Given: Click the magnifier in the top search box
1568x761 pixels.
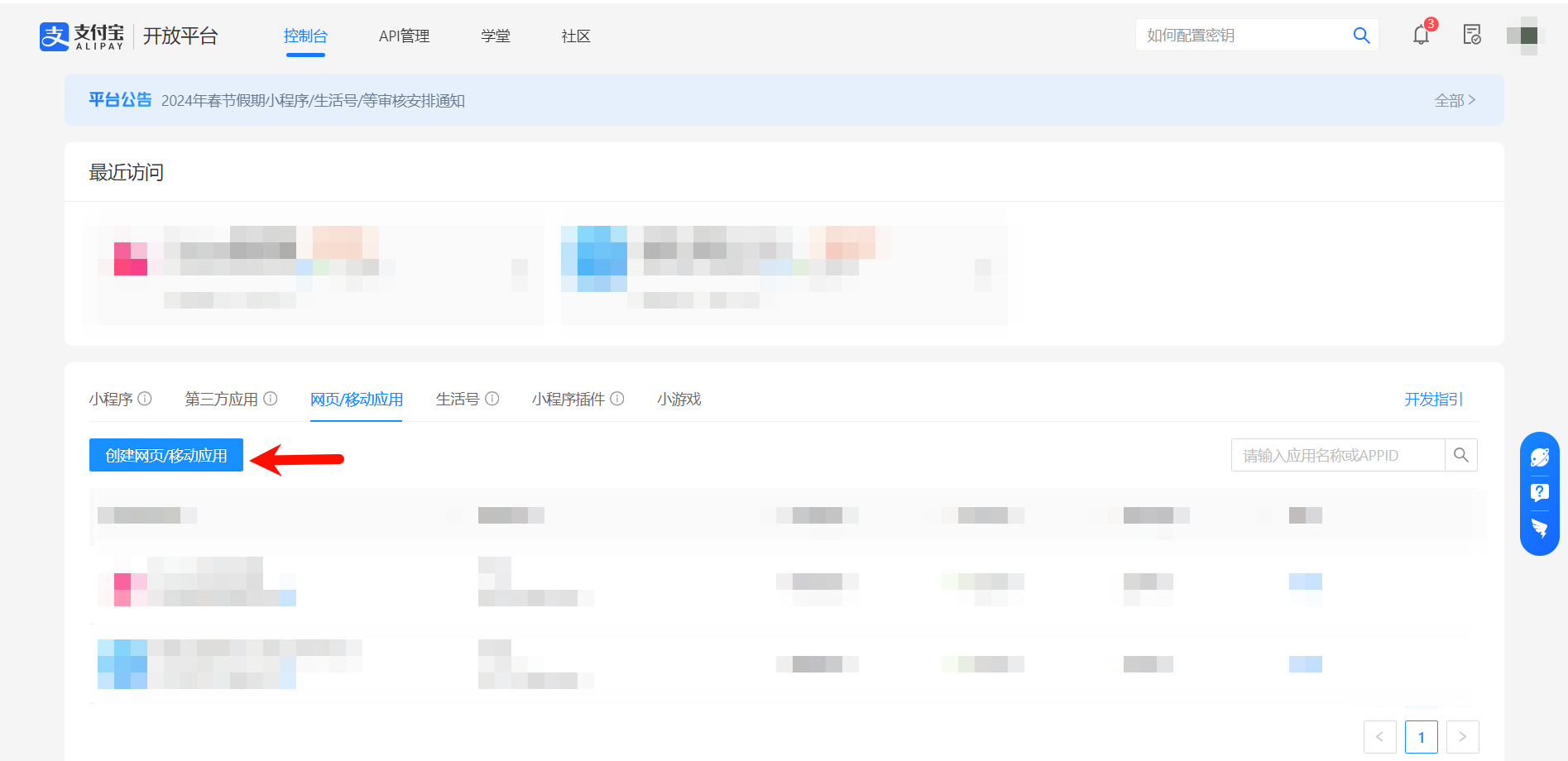Looking at the screenshot, I should click(x=1361, y=35).
